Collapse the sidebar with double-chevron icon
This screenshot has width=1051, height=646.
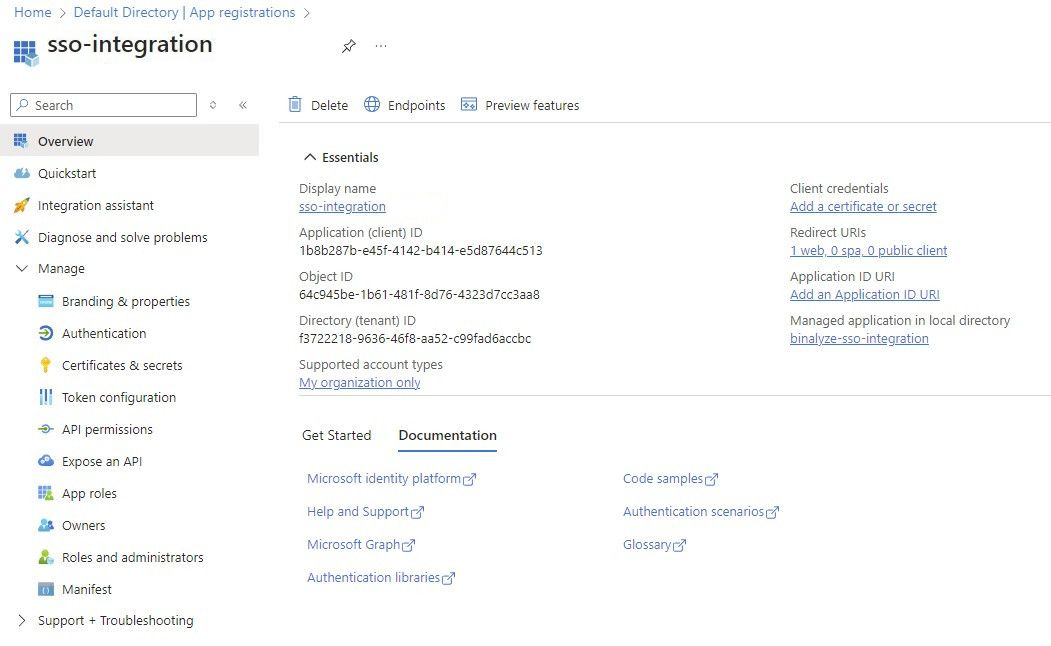[x=243, y=105]
